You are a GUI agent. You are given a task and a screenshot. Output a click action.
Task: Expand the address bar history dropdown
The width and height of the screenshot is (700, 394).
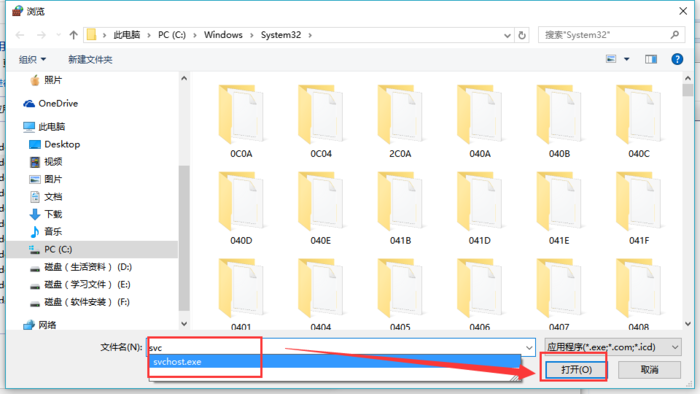coord(507,35)
